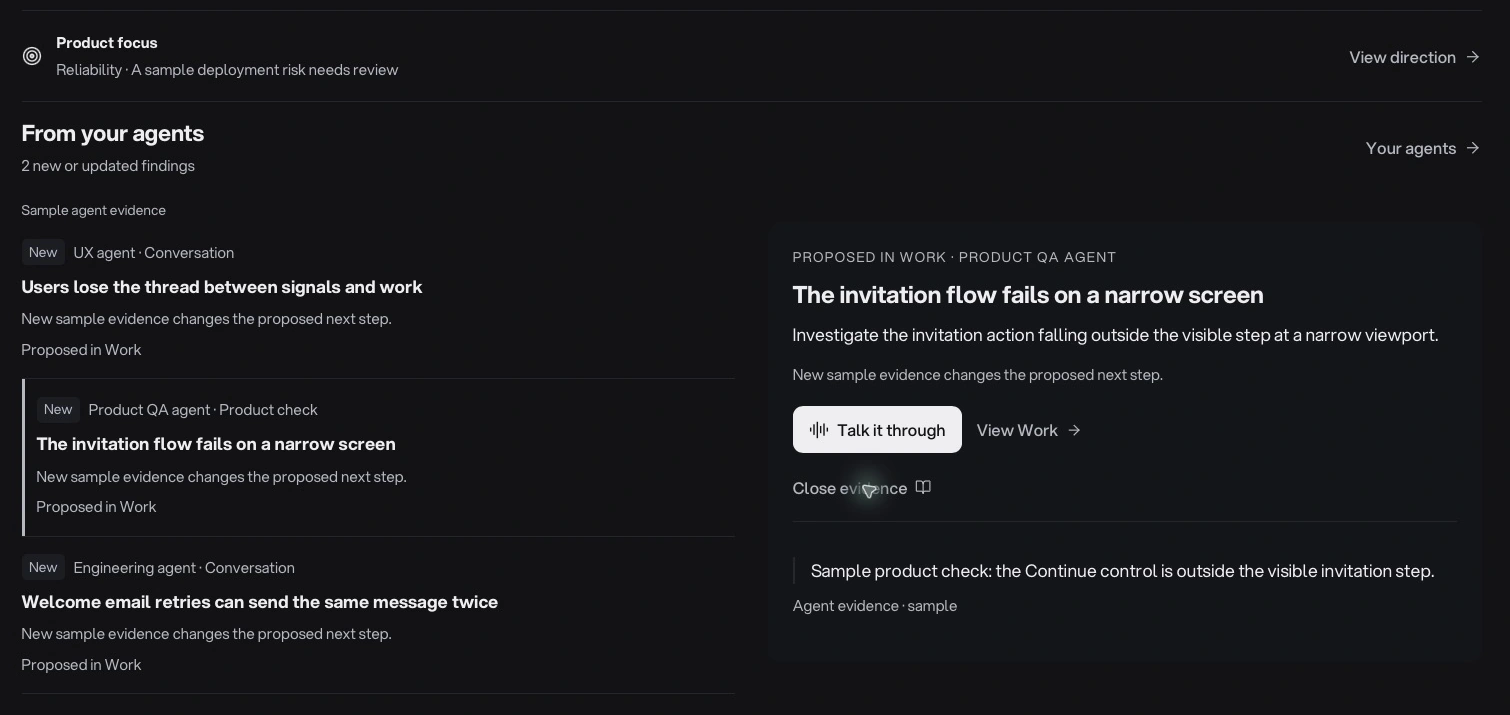
Task: Click the "From your agents" heading
Action: pos(113,133)
